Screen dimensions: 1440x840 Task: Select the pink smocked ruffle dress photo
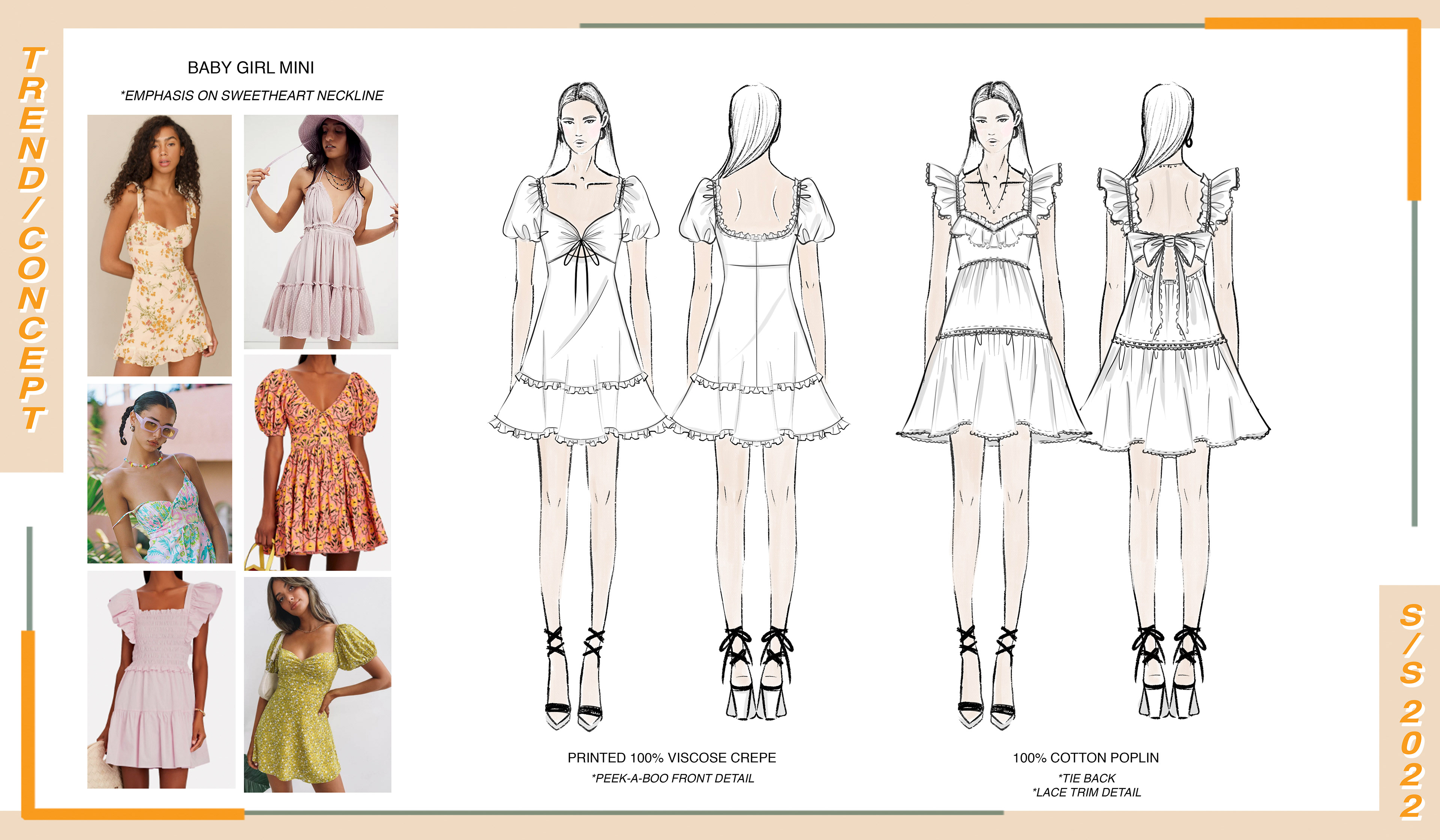pyautogui.click(x=160, y=679)
